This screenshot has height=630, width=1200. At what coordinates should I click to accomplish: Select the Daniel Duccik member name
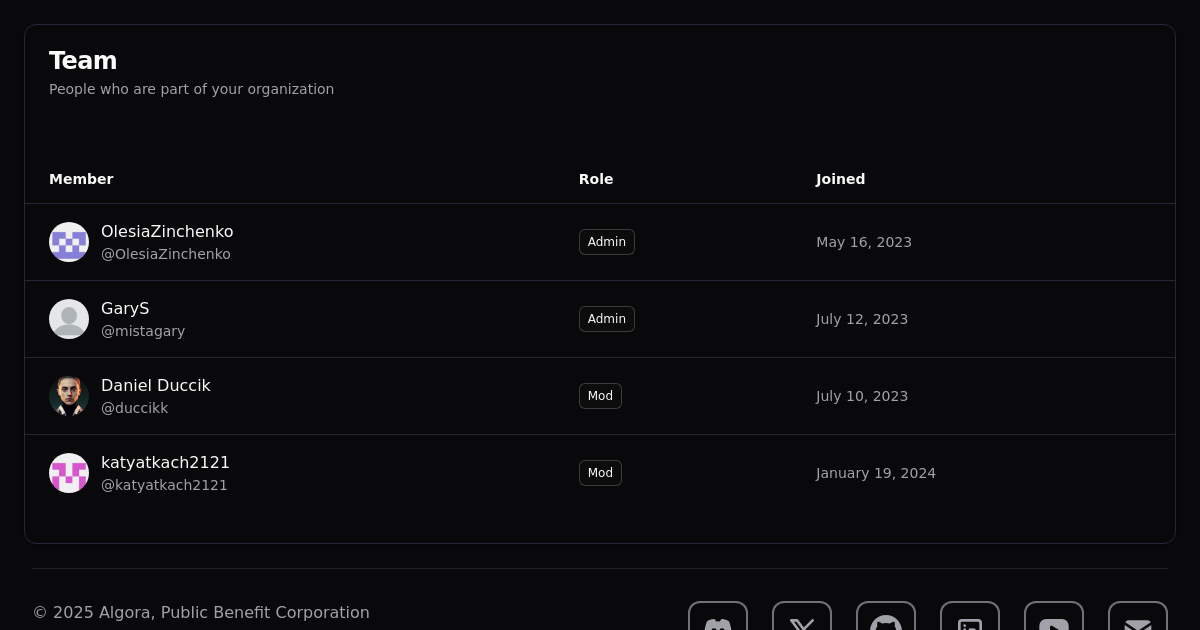156,385
